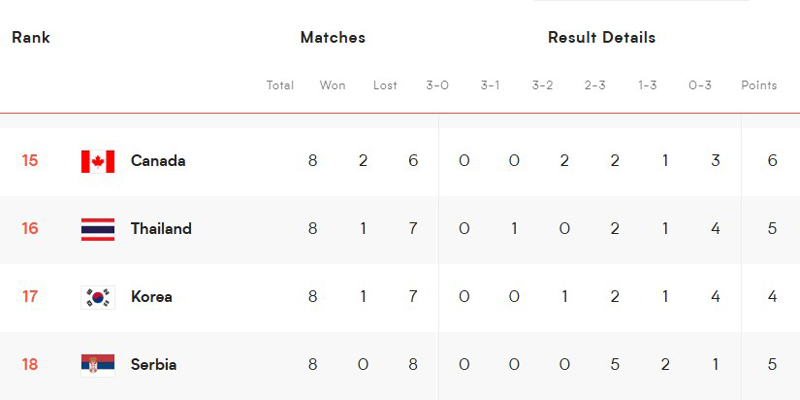Click the Rank header label
800x400 pixels.
click(x=31, y=37)
